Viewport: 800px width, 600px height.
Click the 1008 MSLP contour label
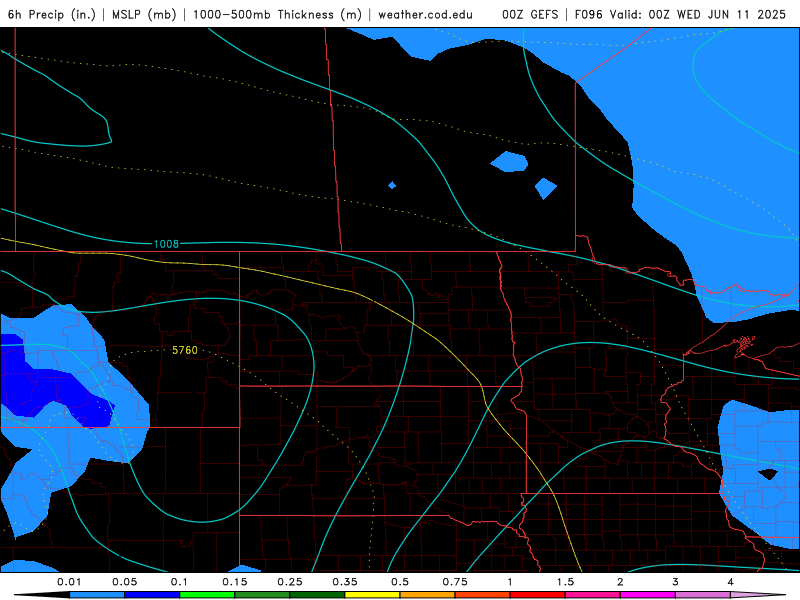click(166, 244)
